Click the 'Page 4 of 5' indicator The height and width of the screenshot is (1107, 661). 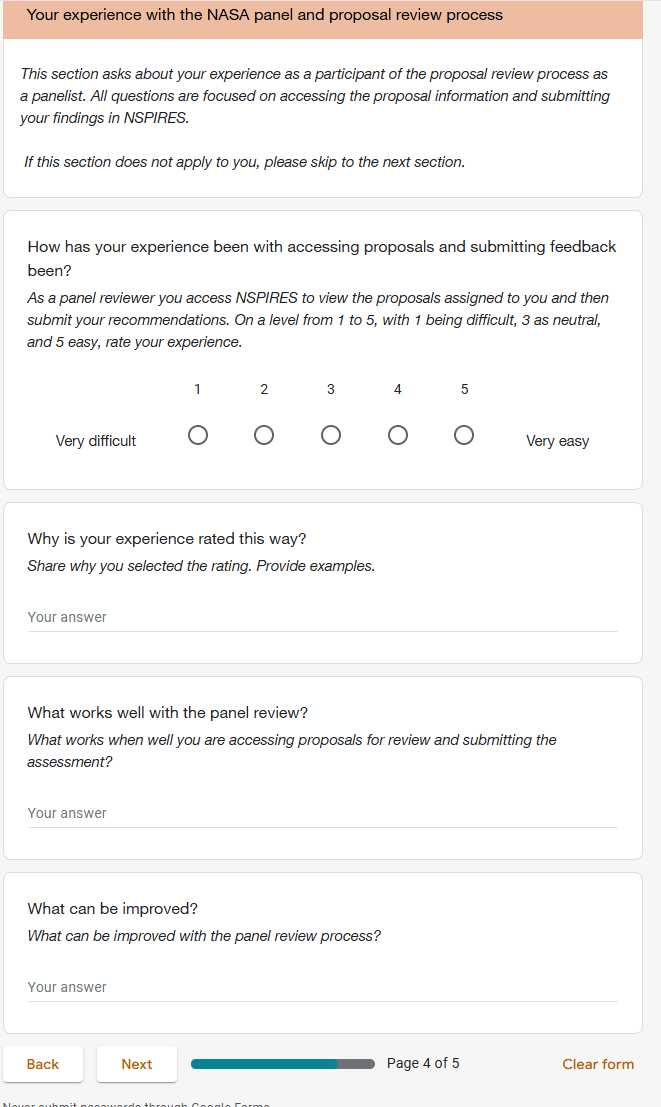423,1063
